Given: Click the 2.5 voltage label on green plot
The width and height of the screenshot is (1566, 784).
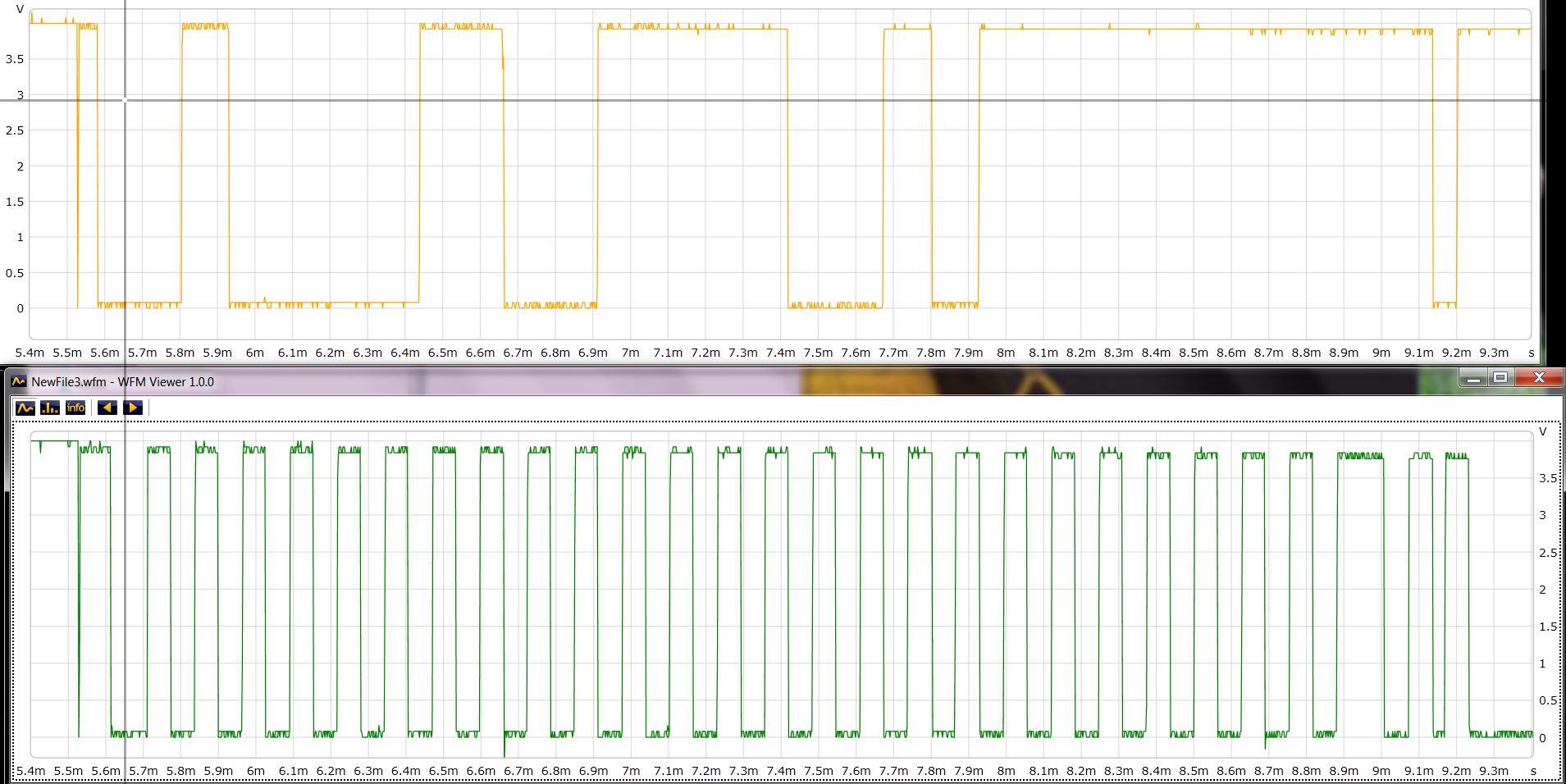Looking at the screenshot, I should pos(1548,553).
